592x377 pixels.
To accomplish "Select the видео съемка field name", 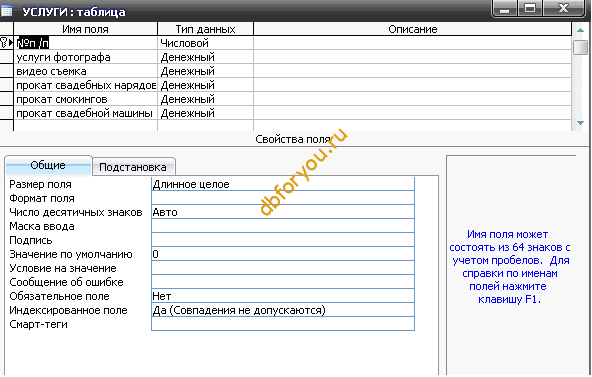I will pos(85,71).
